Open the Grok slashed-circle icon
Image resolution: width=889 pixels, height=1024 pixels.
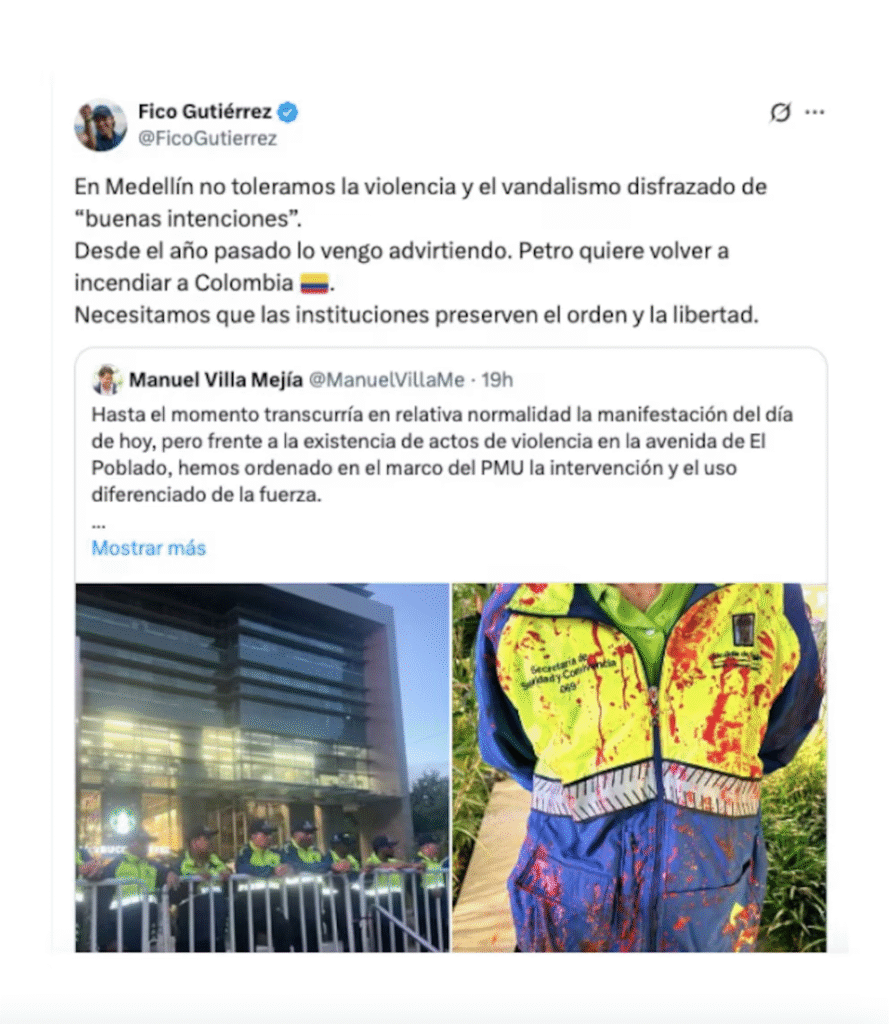click(x=780, y=112)
